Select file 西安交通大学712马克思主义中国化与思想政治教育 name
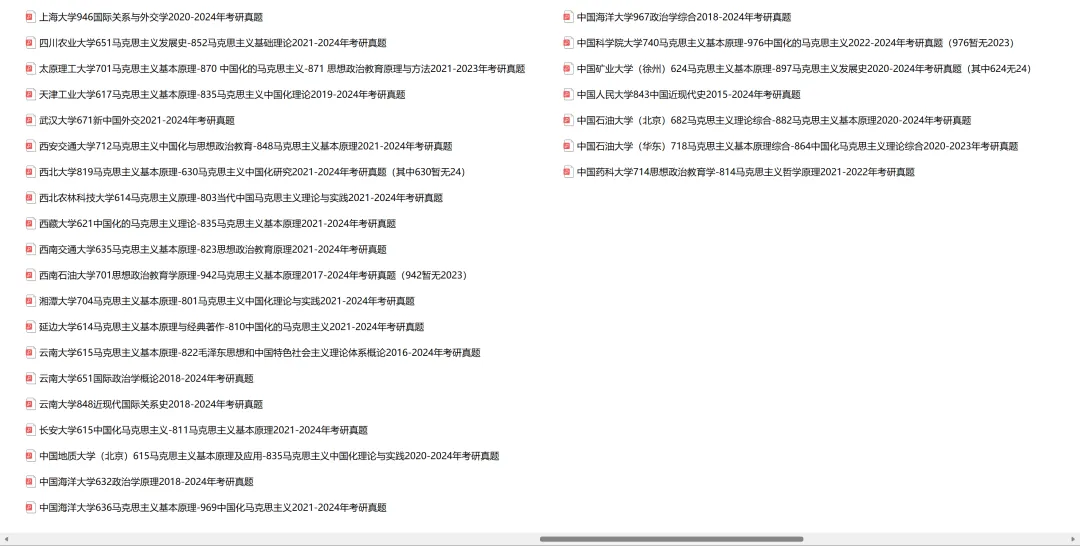 click(x=246, y=146)
